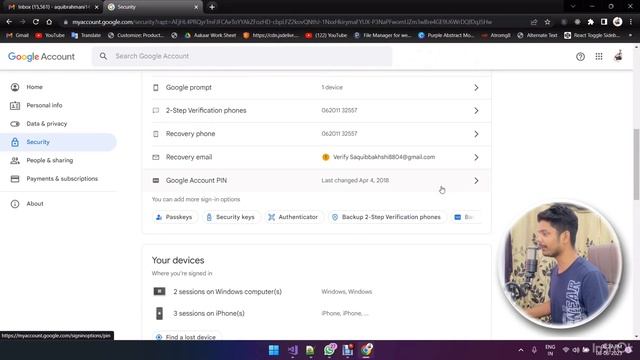640x360 pixels.
Task: Expand Recovery phone chevron
Action: coord(476,134)
